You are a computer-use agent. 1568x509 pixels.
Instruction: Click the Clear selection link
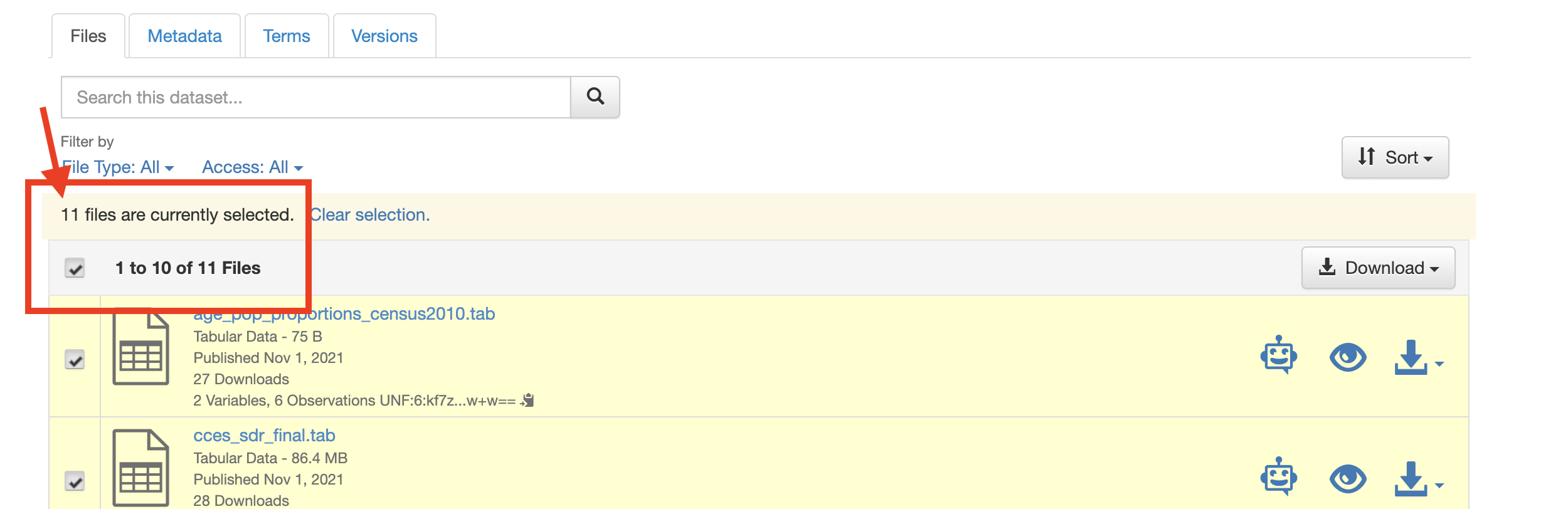370,215
